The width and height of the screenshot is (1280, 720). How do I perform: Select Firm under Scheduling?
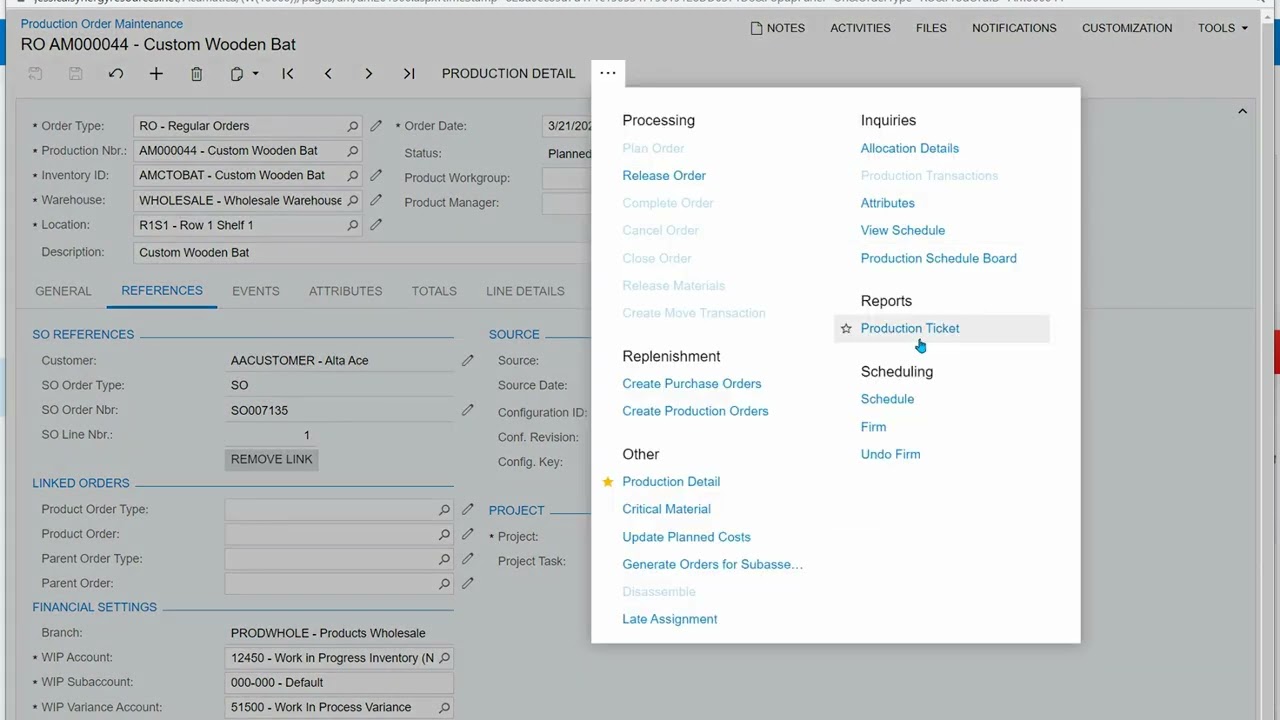point(873,427)
